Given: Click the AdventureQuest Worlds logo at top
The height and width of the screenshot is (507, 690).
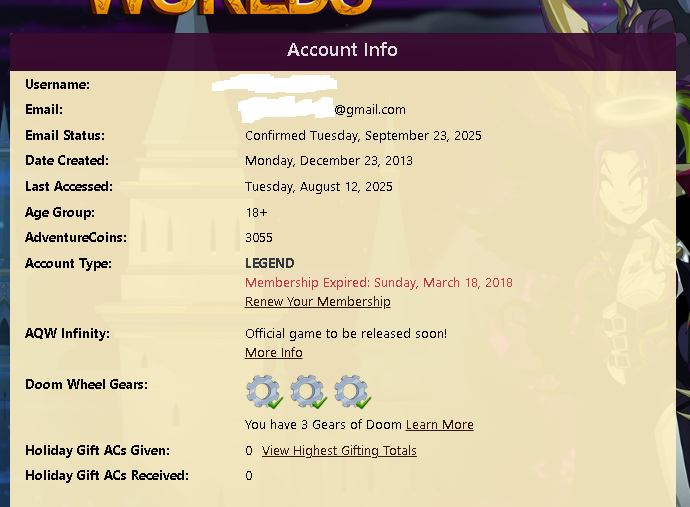Looking at the screenshot, I should click(x=230, y=7).
